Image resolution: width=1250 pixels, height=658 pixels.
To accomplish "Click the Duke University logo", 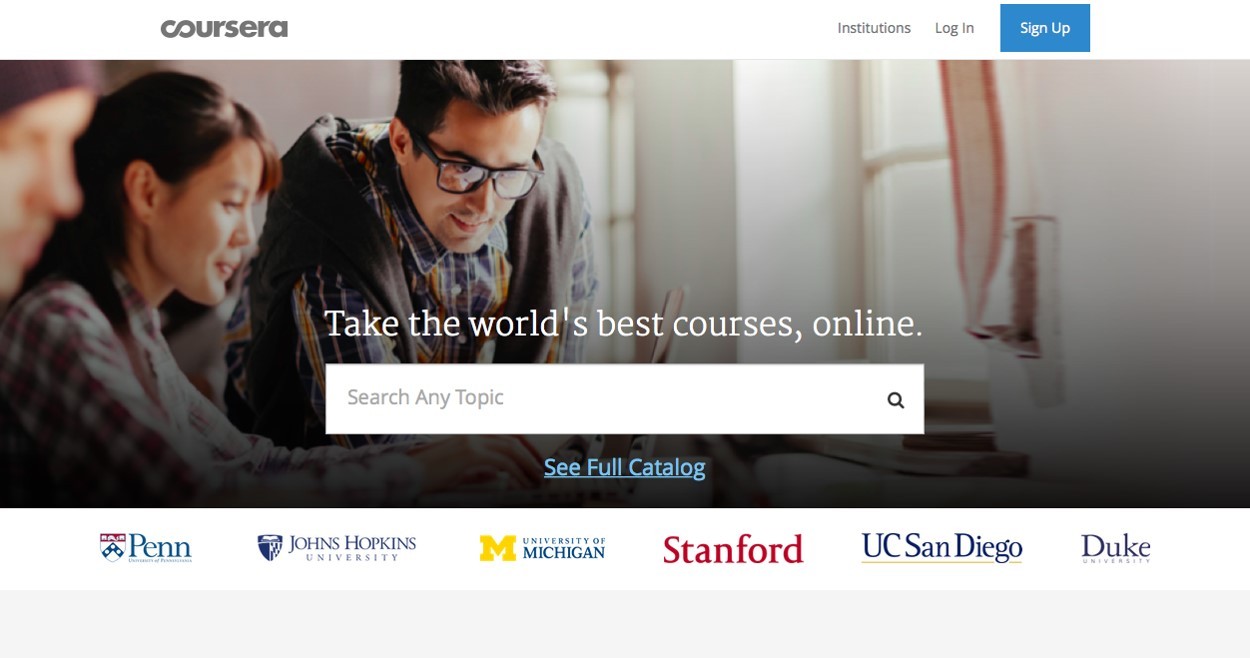I will [x=1116, y=548].
